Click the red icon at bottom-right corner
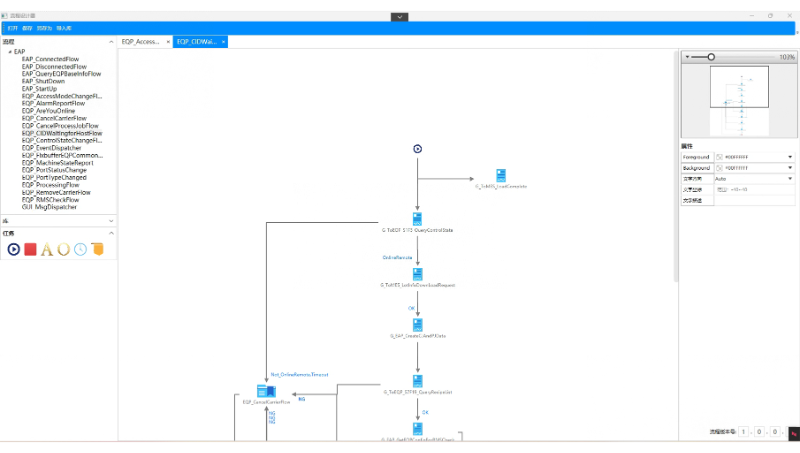The image size is (800, 453). pos(794,434)
